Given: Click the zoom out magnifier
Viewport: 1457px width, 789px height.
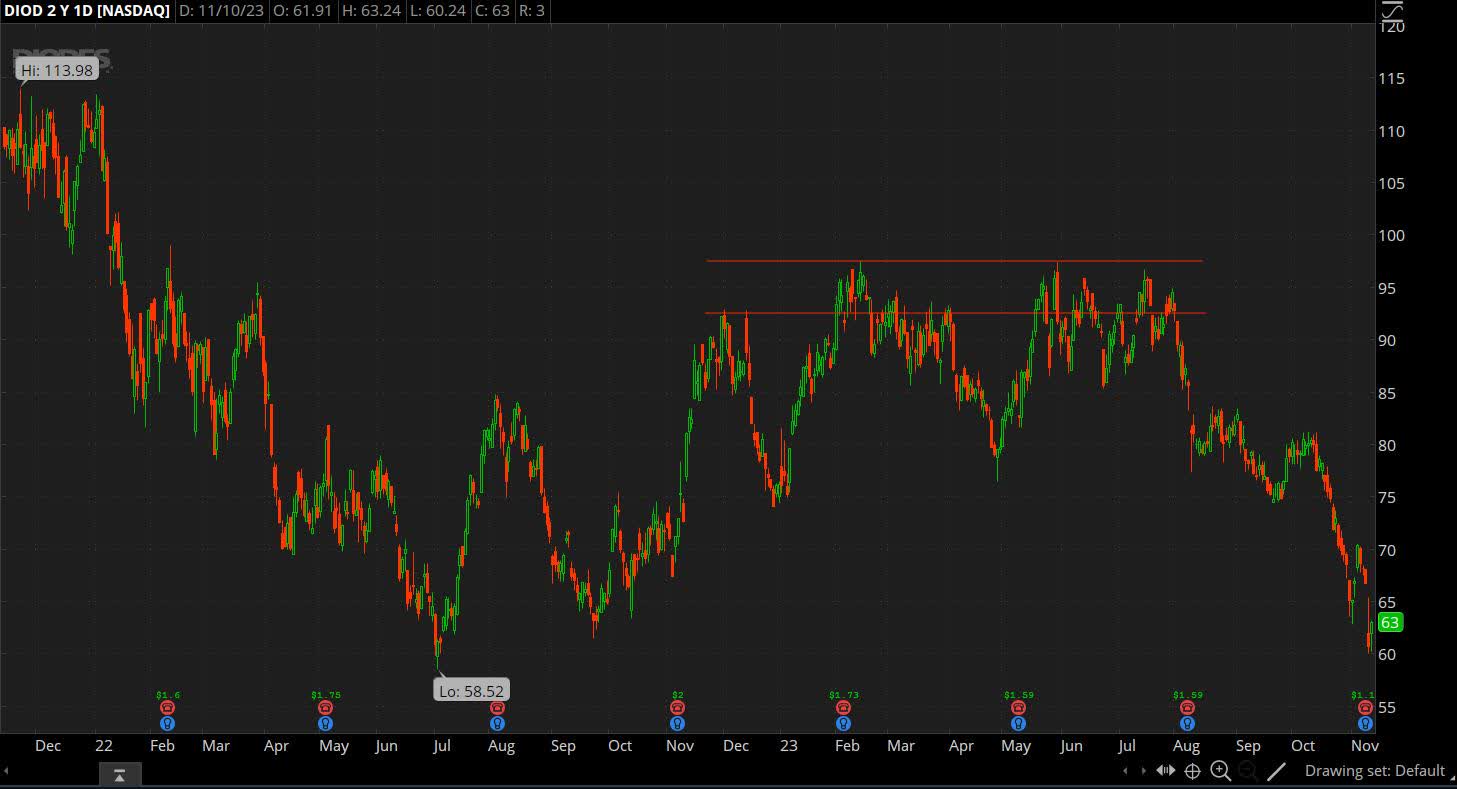Looking at the screenshot, I should [1248, 771].
